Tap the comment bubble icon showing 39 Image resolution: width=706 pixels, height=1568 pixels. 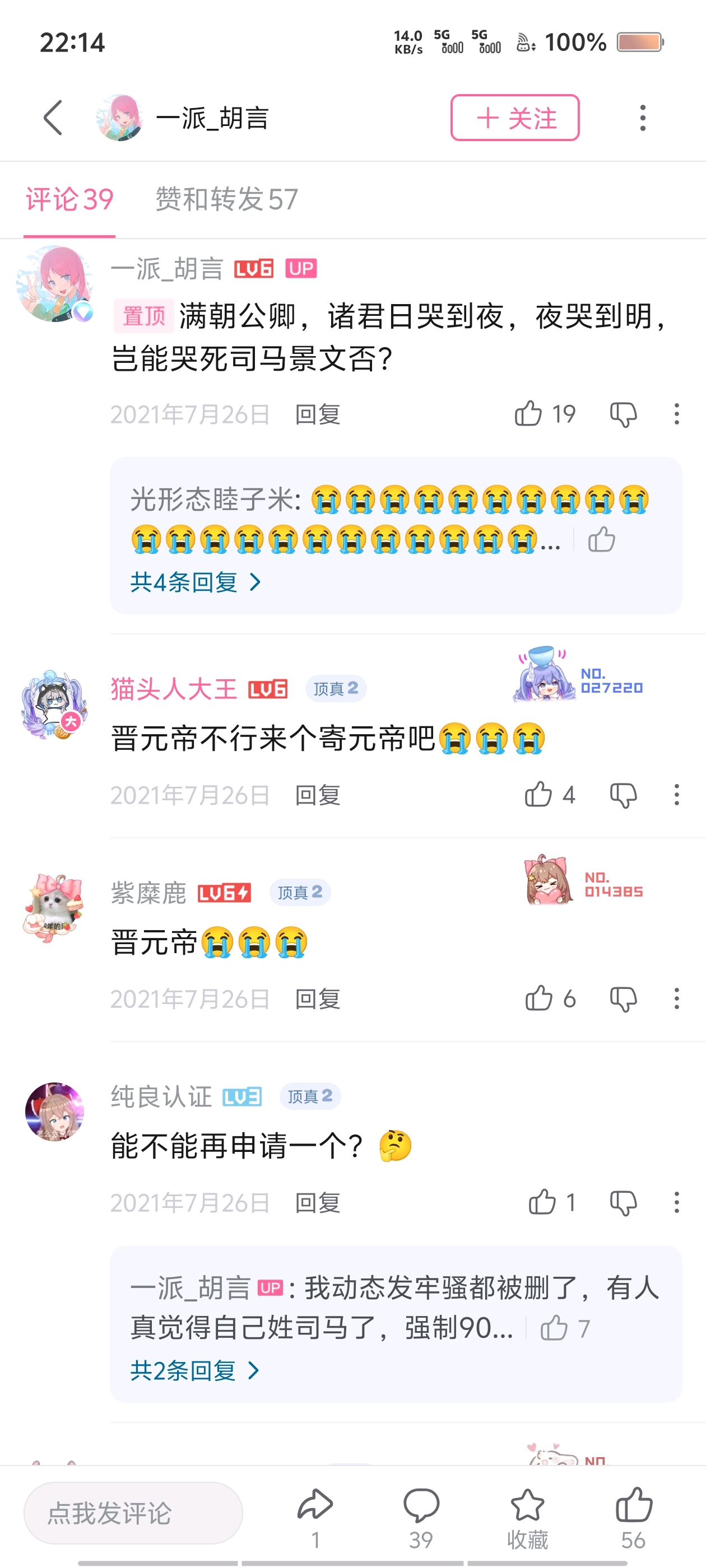(x=421, y=1505)
